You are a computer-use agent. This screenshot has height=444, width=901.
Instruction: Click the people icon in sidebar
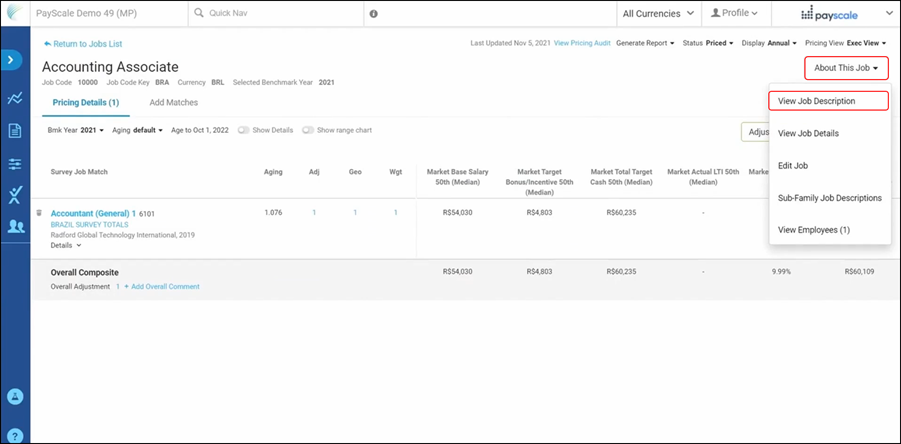(14, 227)
